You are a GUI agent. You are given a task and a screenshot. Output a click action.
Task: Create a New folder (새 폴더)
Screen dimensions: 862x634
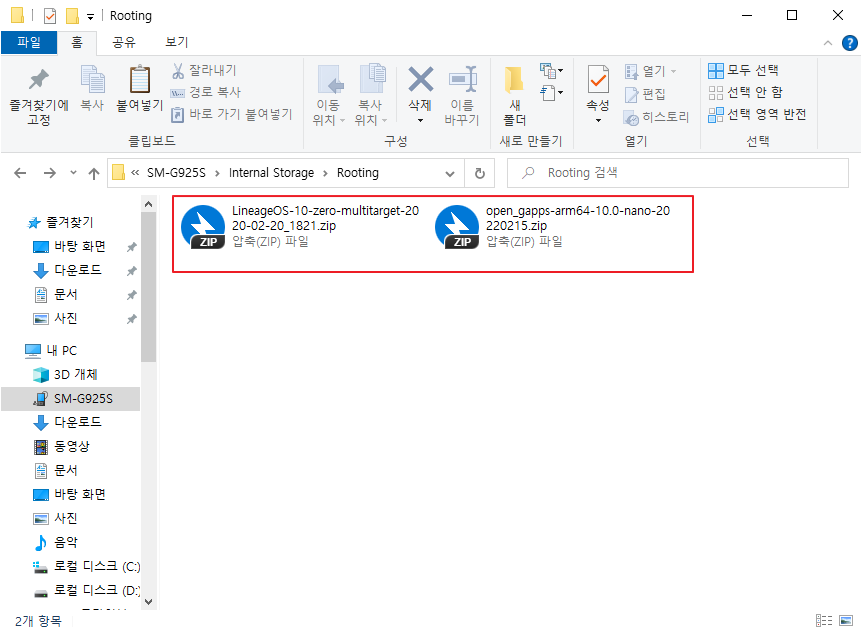click(515, 95)
